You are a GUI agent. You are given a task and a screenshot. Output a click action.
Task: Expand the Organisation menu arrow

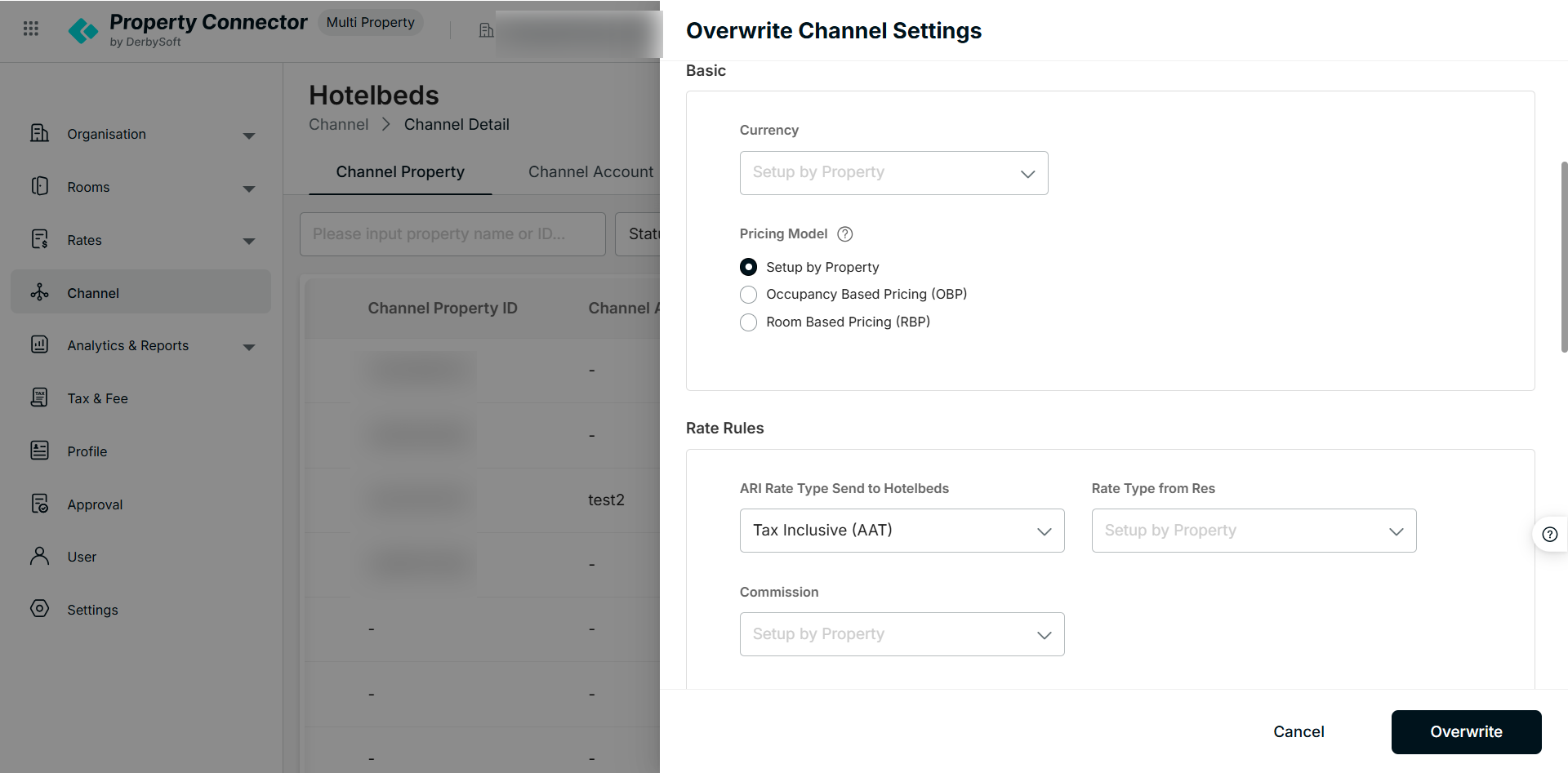click(x=249, y=135)
